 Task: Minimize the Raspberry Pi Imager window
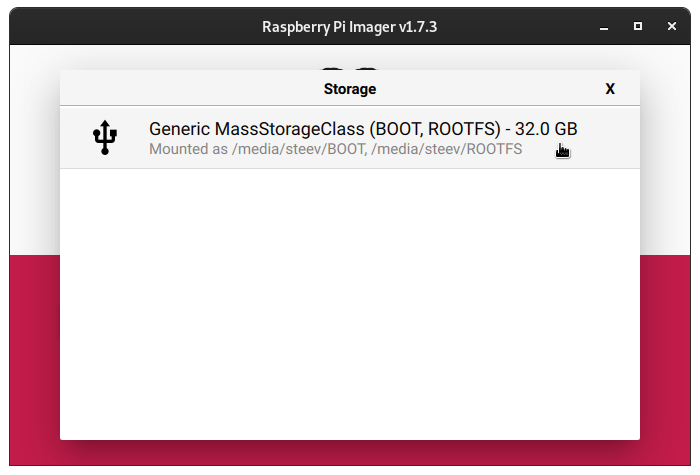604,27
